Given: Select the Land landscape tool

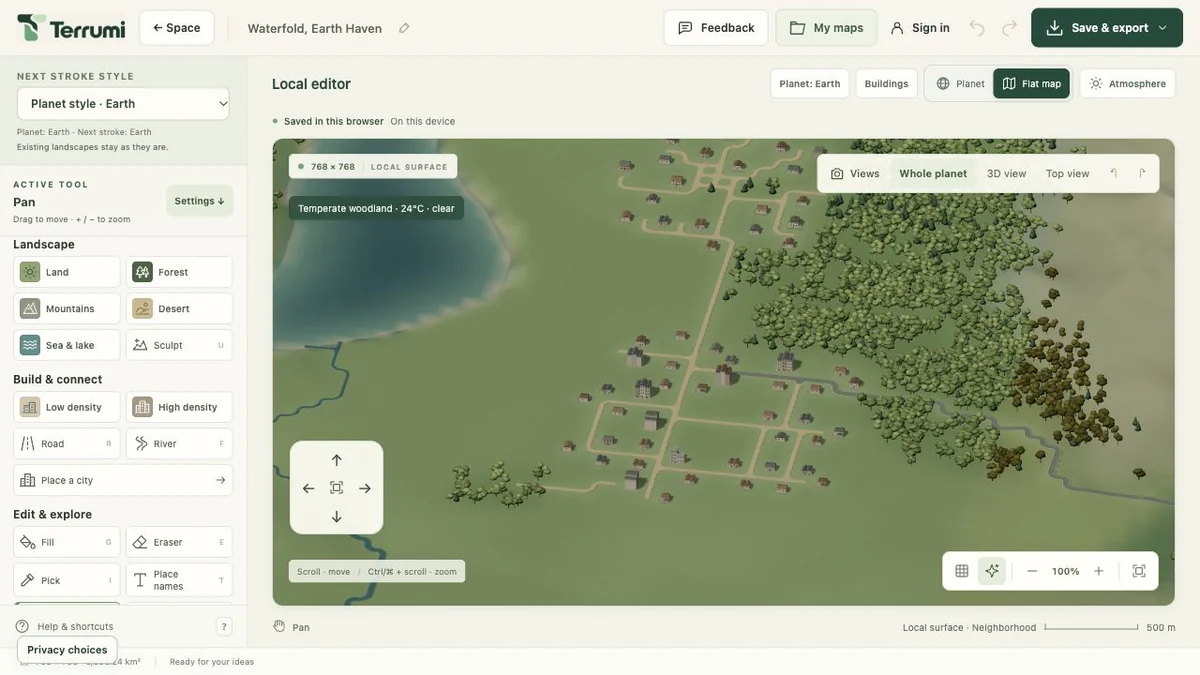Looking at the screenshot, I should (x=67, y=272).
